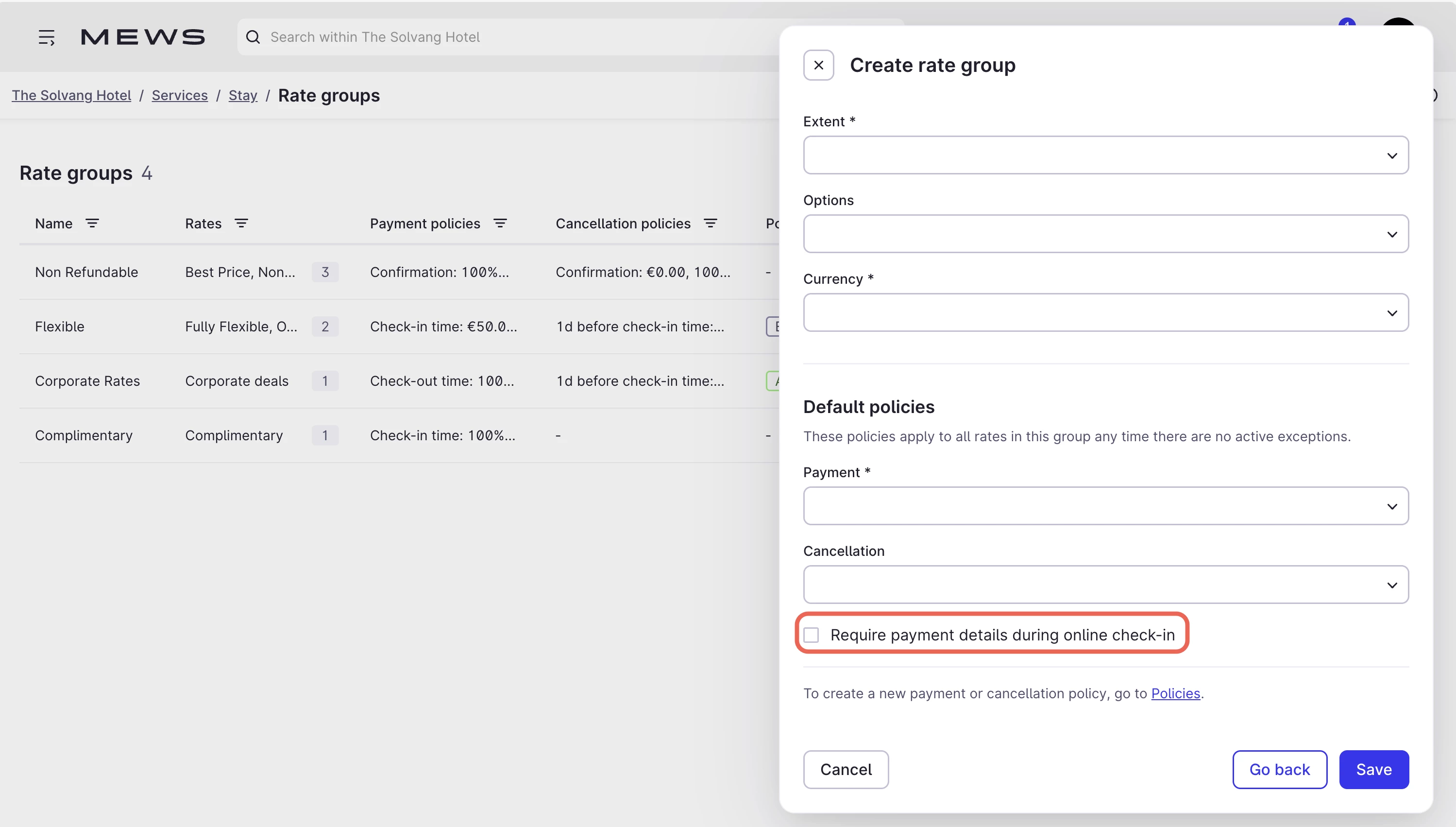The height and width of the screenshot is (827, 1456).
Task: Click the Save button
Action: pyautogui.click(x=1373, y=769)
